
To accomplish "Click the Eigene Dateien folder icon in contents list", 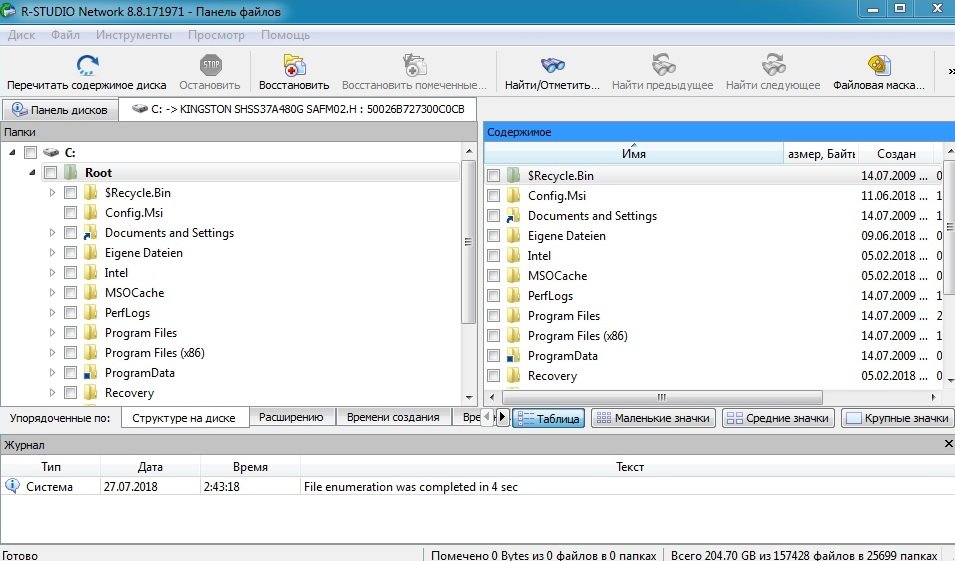I will pyautogui.click(x=513, y=236).
